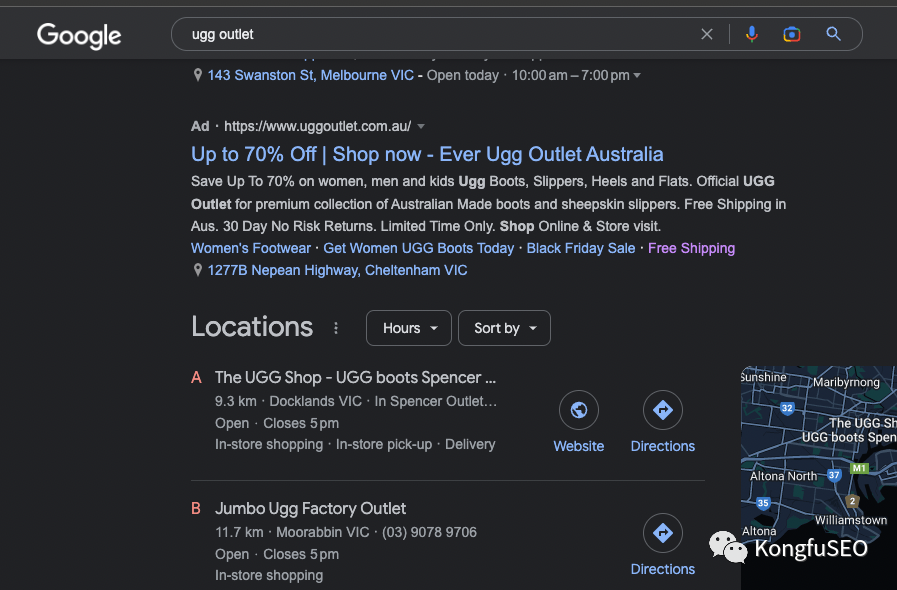
Task: Open search by image camera icon
Action: coord(792,34)
